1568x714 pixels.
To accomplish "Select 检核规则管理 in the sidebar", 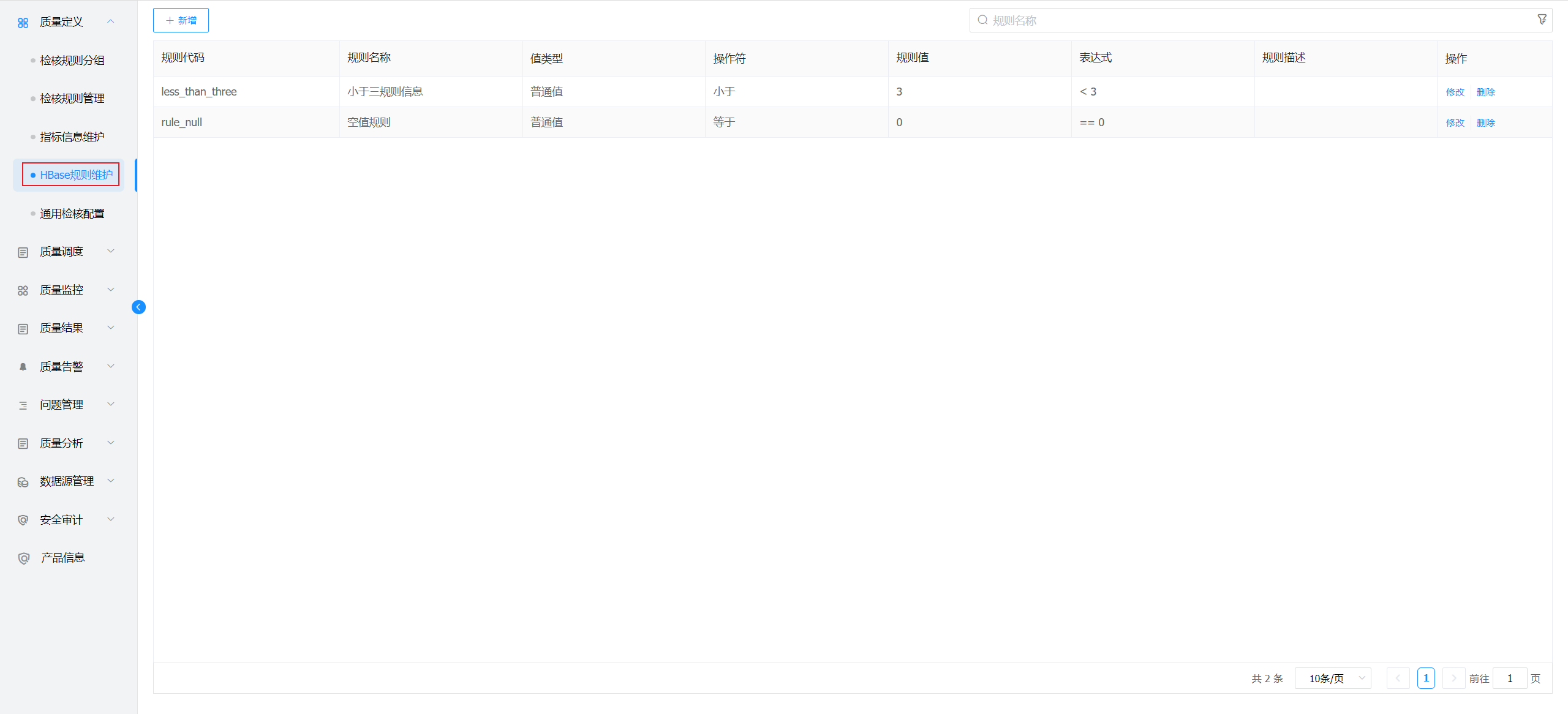I will coord(72,99).
